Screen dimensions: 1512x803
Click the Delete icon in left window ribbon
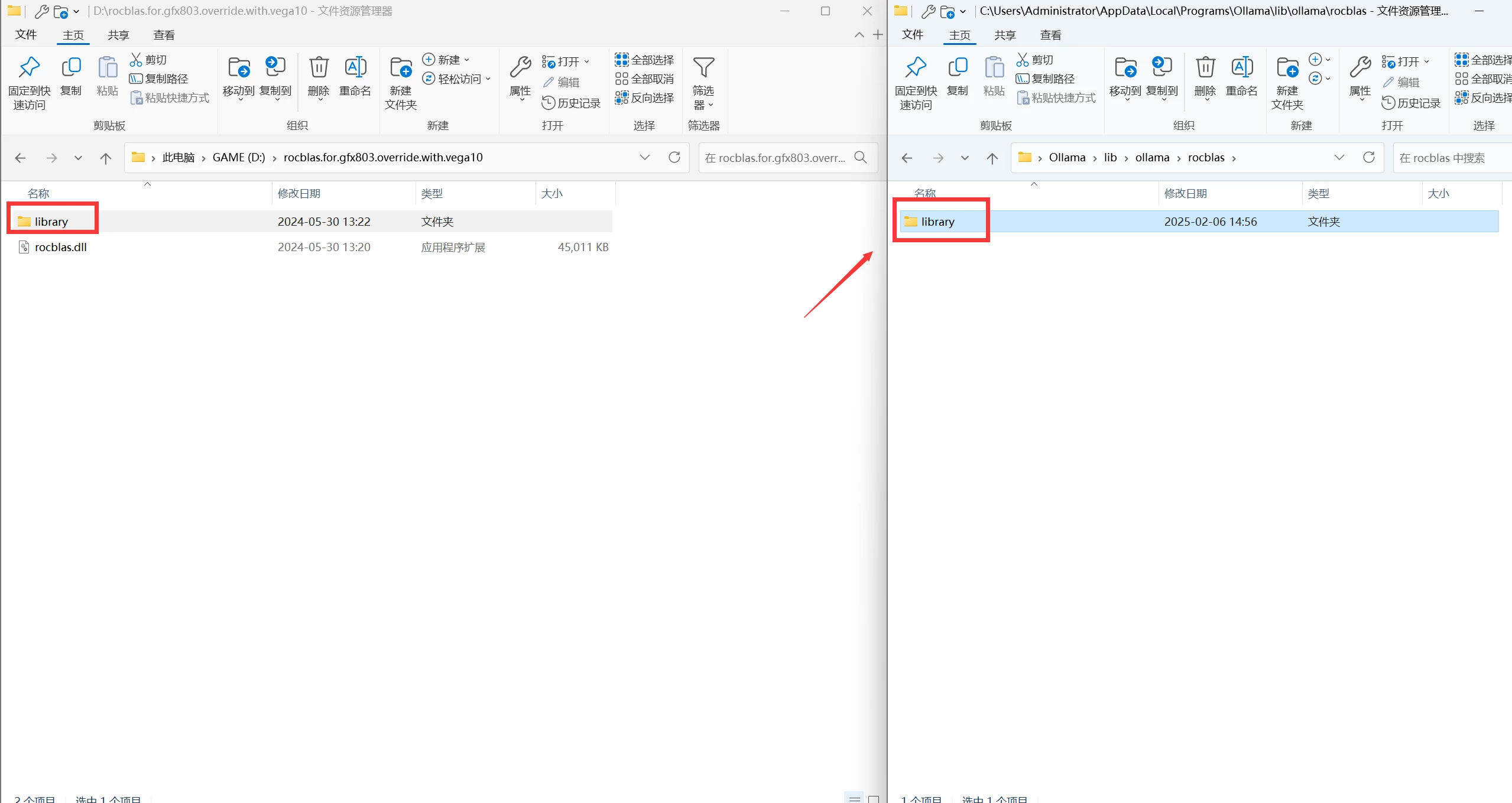pos(319,68)
